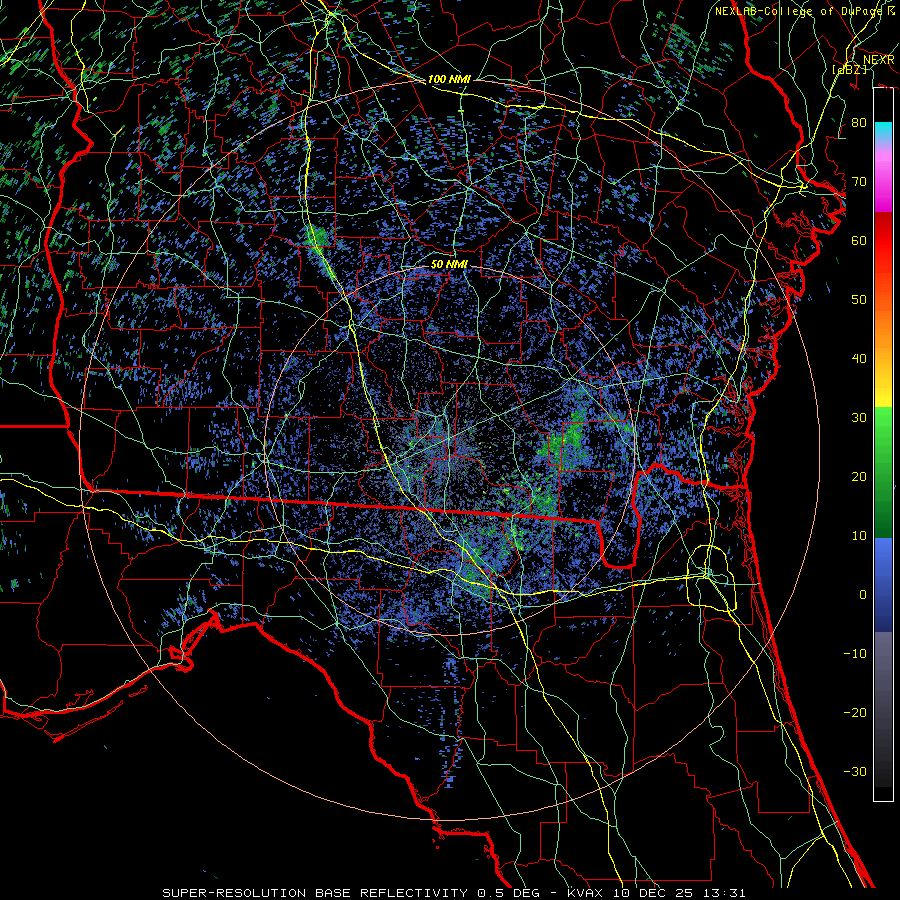Select the "60" tick label on the color scale
Viewport: 900px width, 900px height.
click(x=859, y=240)
